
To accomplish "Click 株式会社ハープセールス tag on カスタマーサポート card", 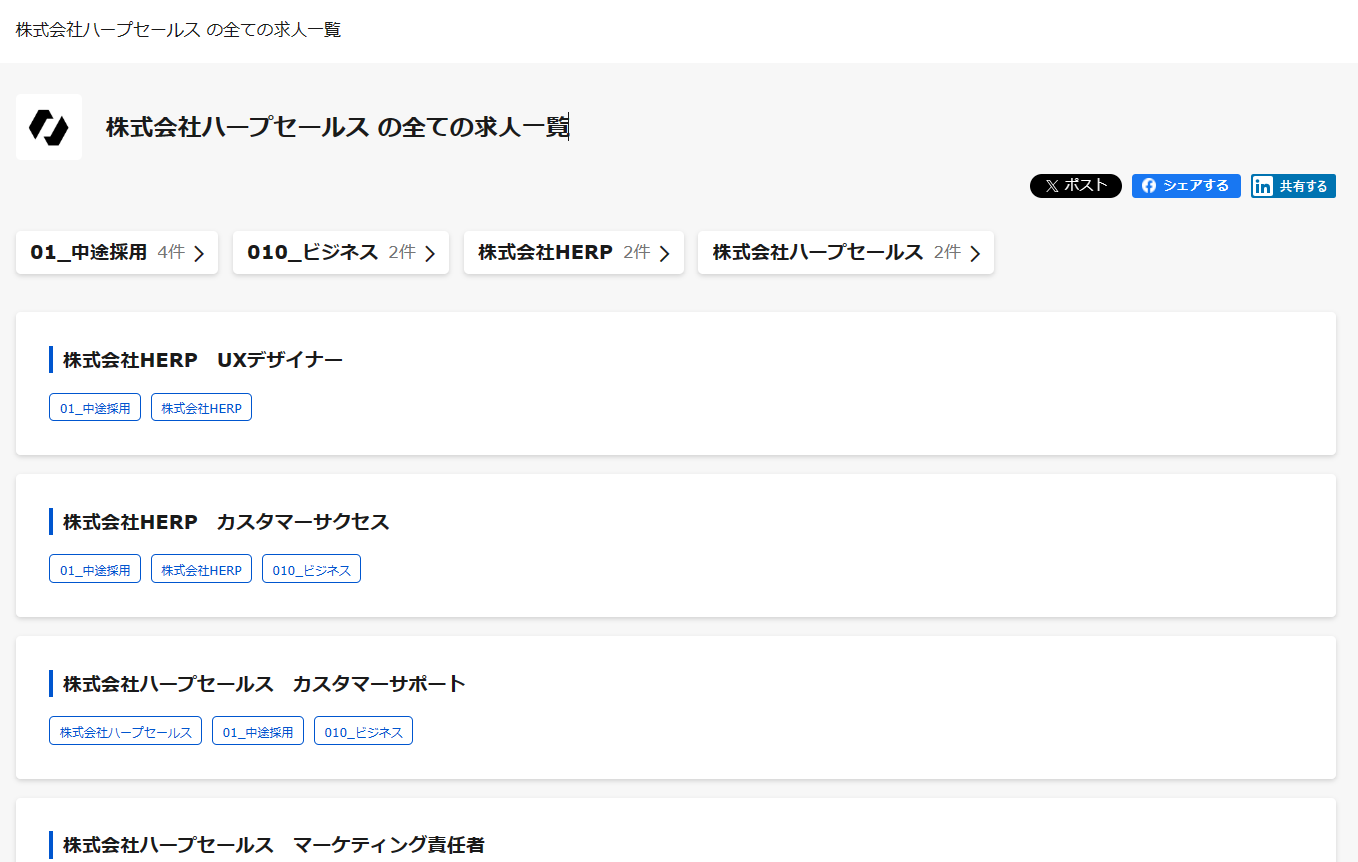I will 125,731.
